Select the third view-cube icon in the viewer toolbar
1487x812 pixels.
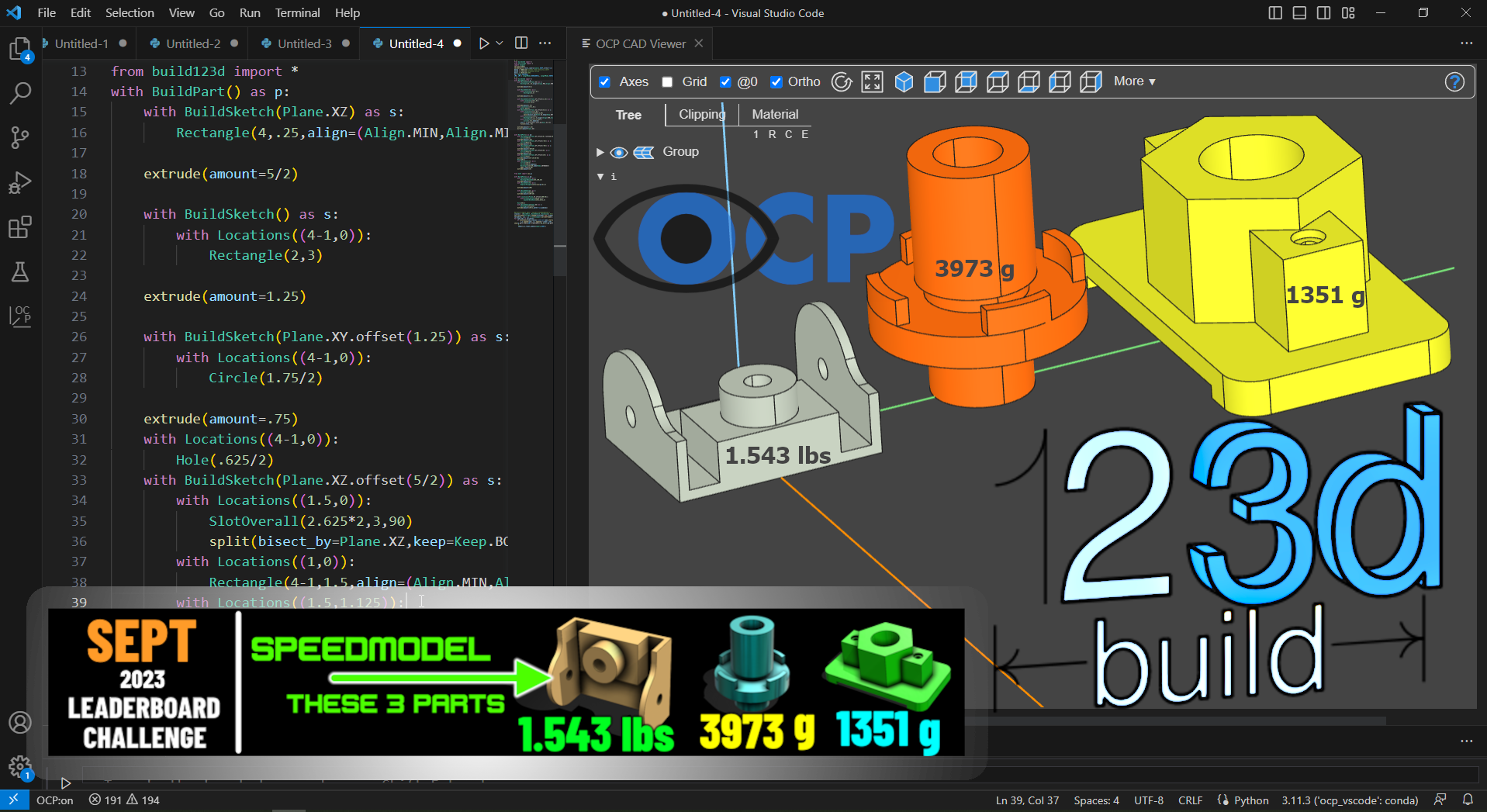pos(966,81)
